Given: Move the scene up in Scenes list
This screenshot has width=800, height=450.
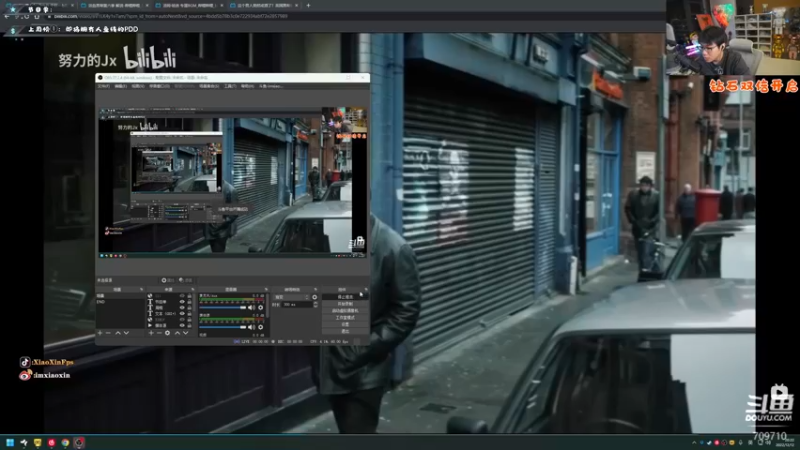Looking at the screenshot, I should click(118, 333).
